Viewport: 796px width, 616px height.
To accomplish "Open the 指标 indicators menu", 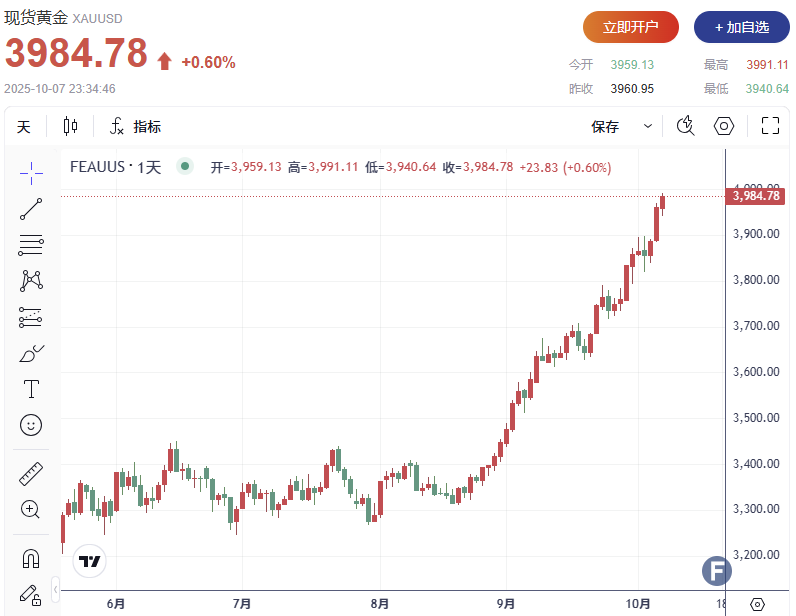I will [x=135, y=126].
